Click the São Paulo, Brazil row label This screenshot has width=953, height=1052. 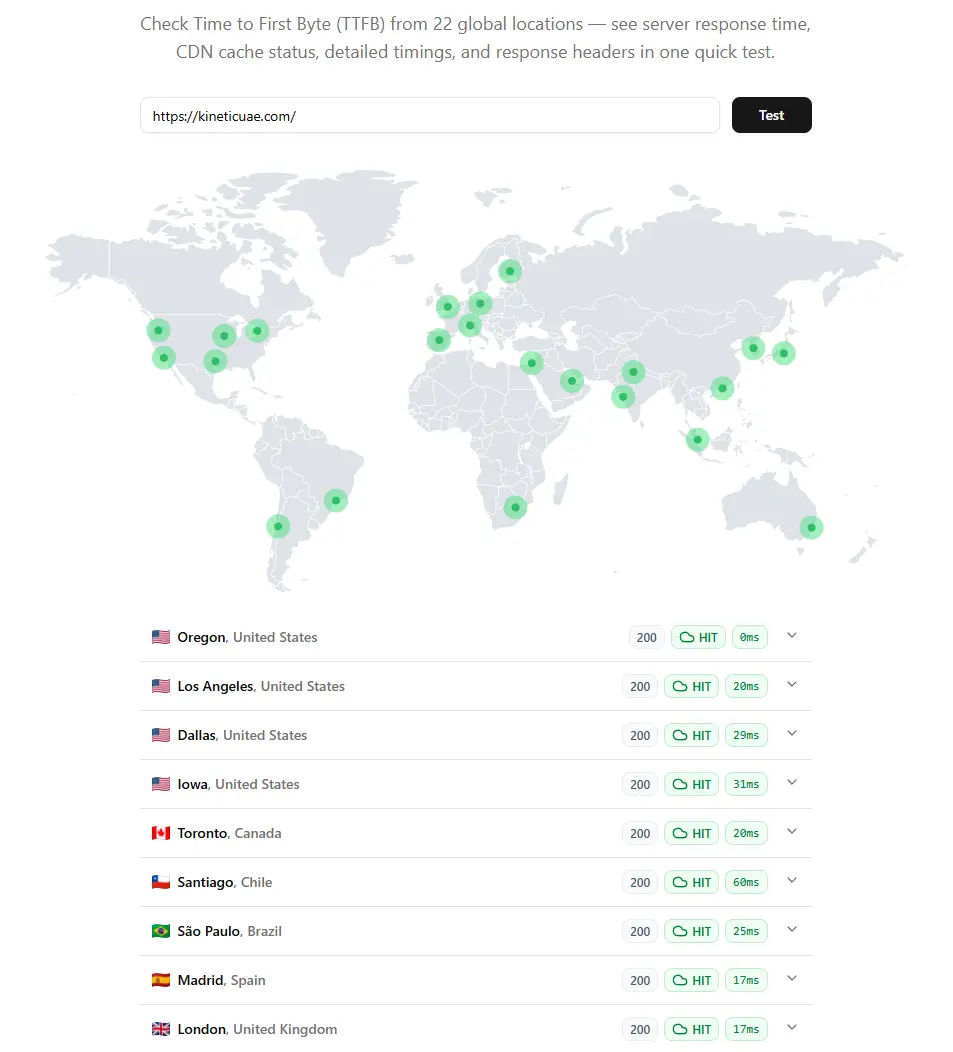point(229,931)
